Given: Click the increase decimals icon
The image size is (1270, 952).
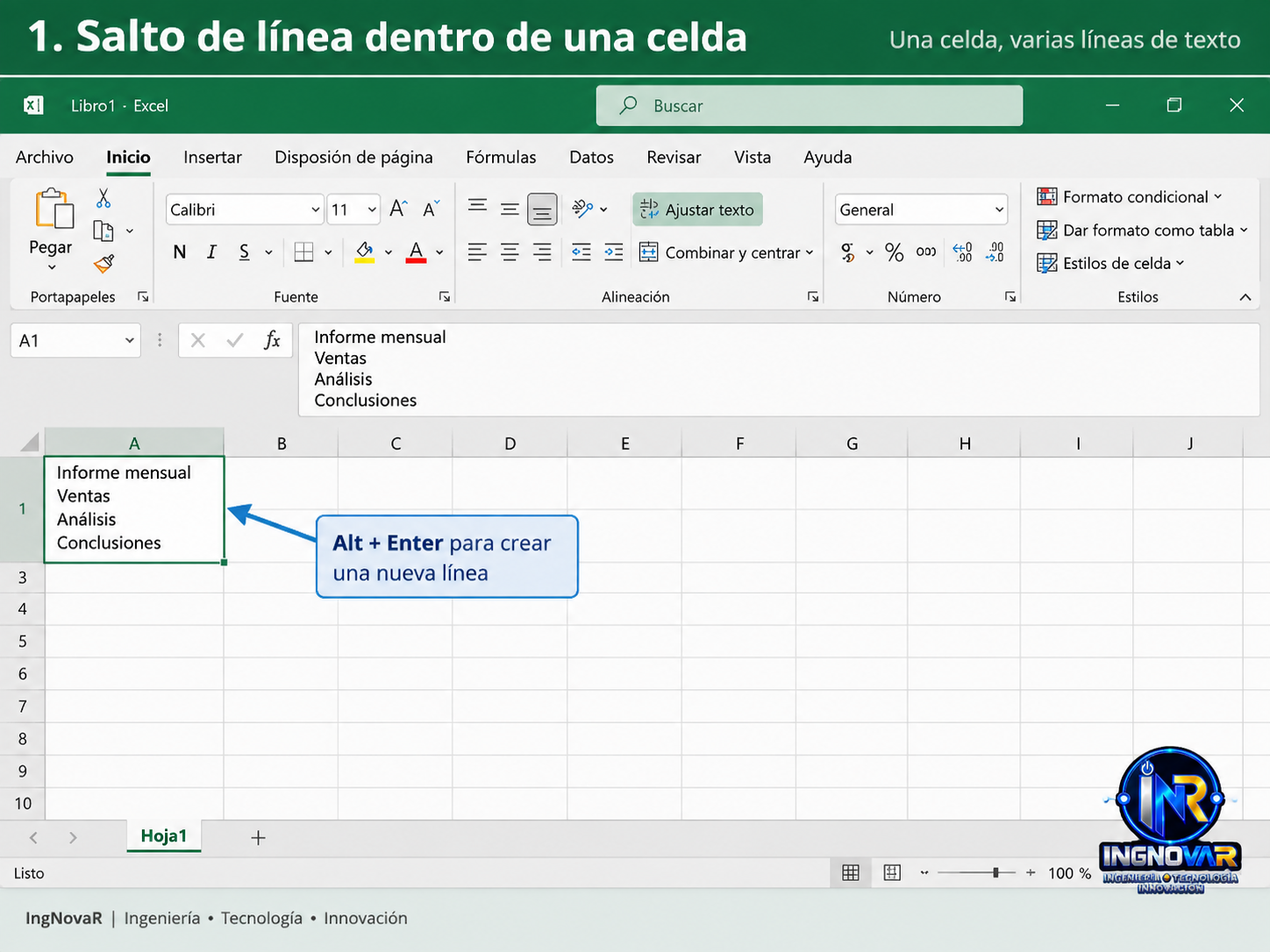Looking at the screenshot, I should (962, 252).
